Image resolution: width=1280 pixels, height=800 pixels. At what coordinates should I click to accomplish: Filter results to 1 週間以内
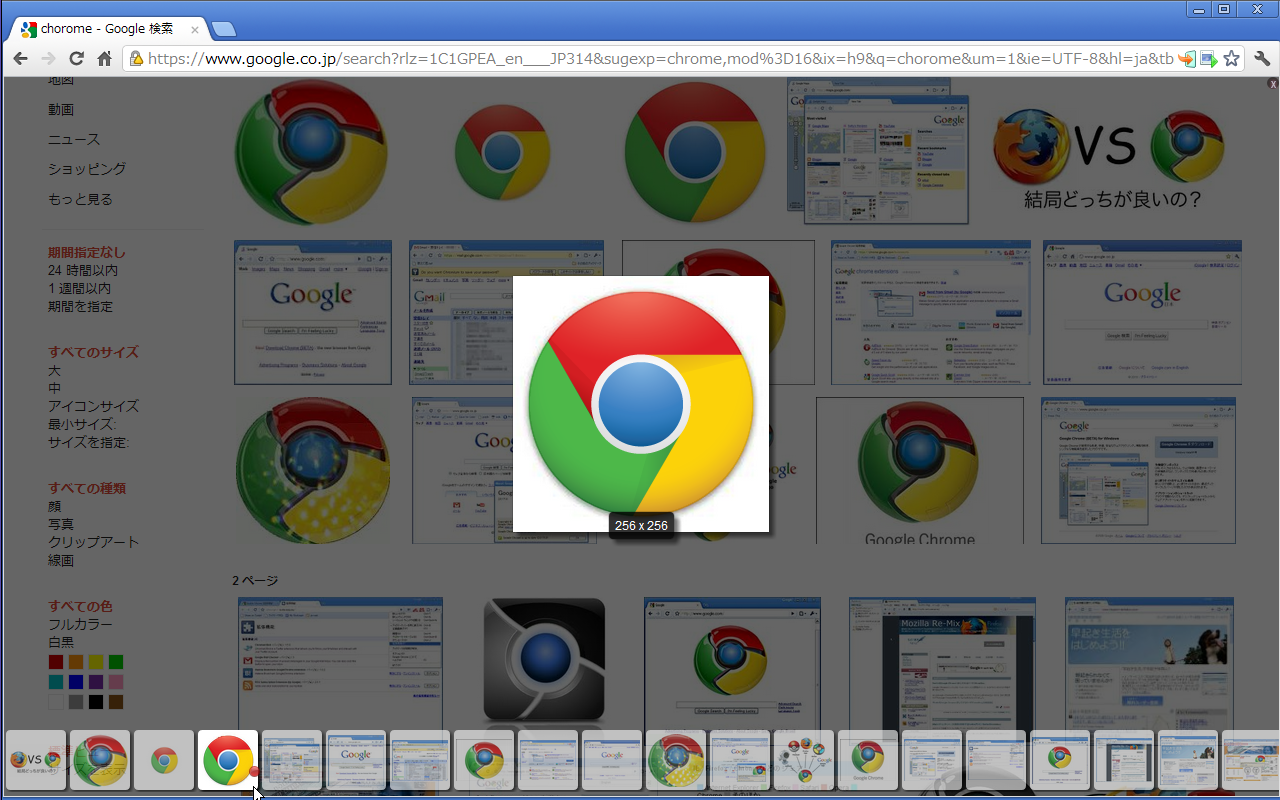coord(79,288)
